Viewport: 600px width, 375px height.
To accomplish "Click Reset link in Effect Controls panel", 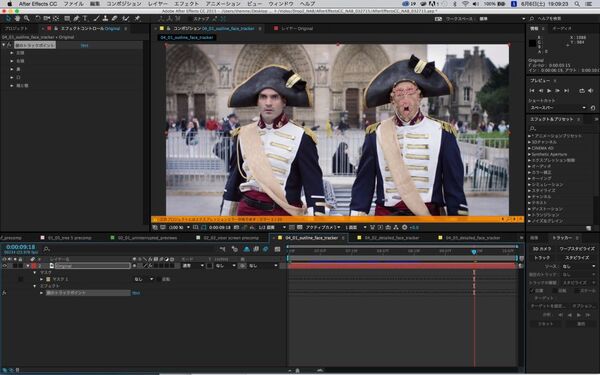I will [84, 45].
